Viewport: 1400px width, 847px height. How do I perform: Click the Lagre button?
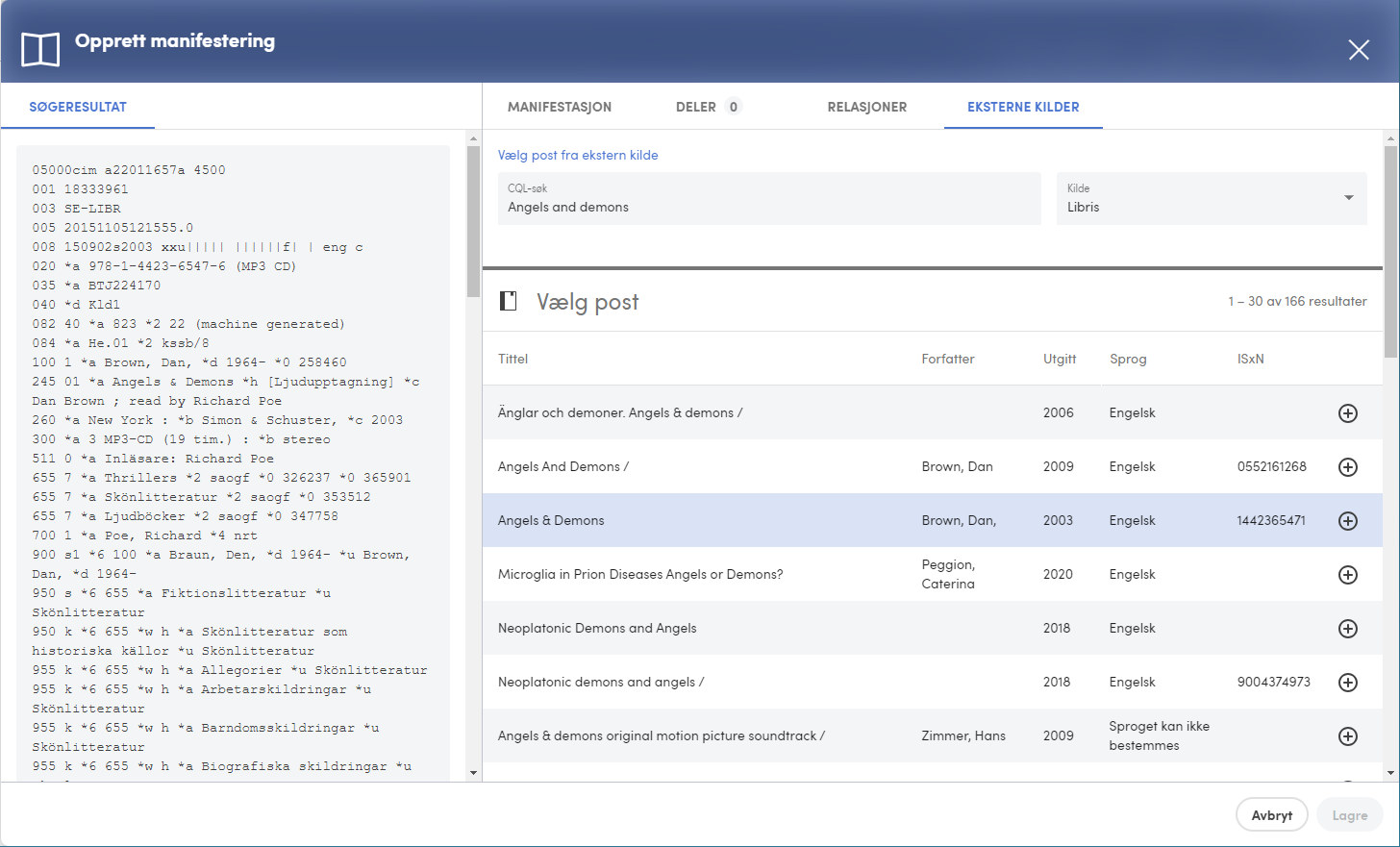1350,815
